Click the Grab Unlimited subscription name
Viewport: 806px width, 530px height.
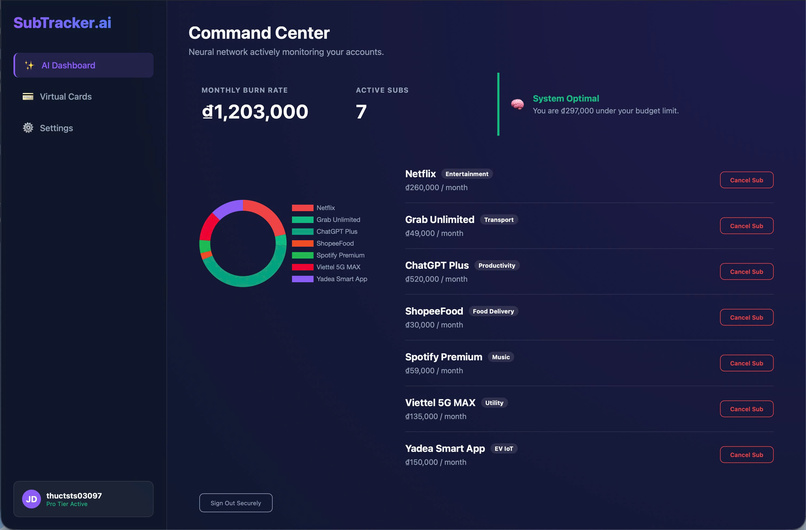pyautogui.click(x=439, y=220)
